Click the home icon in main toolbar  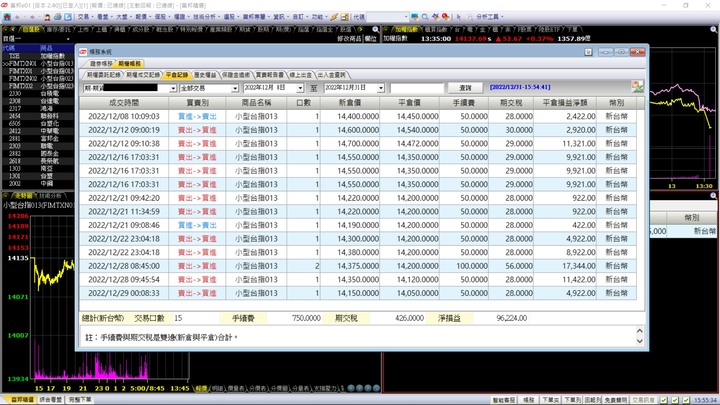(x=7, y=17)
